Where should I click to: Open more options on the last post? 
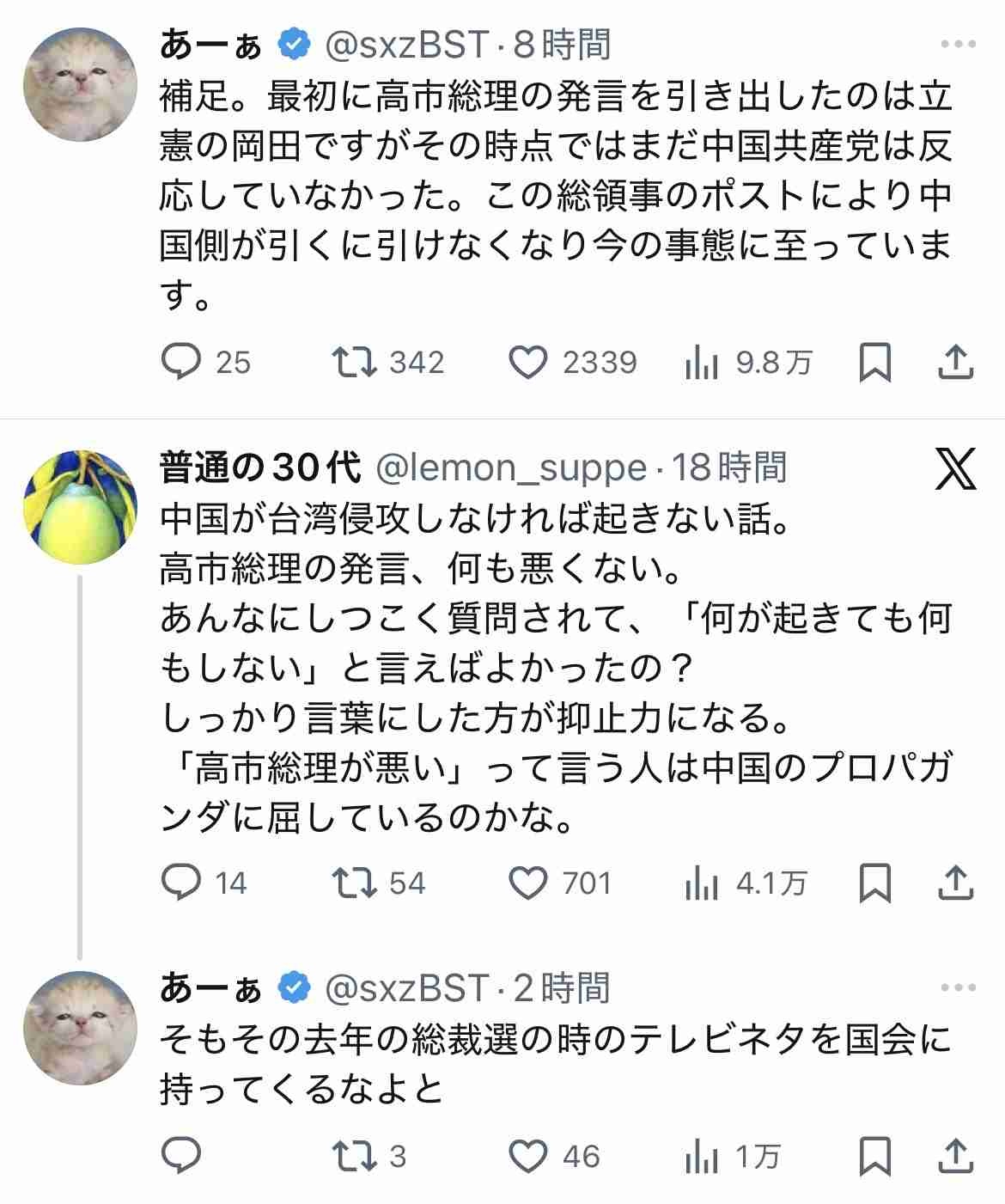(958, 988)
